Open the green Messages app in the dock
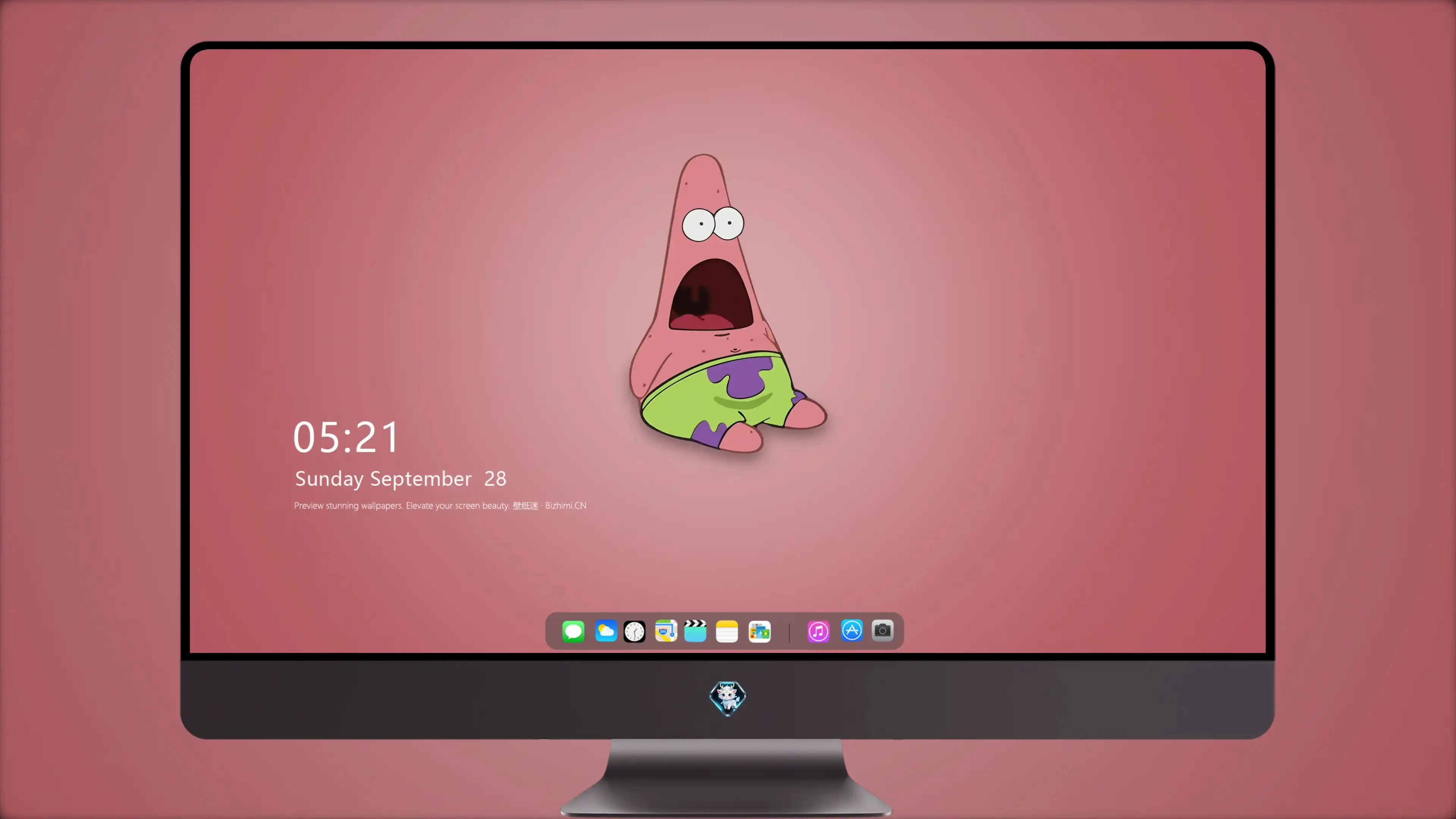1456x819 pixels. pyautogui.click(x=573, y=631)
